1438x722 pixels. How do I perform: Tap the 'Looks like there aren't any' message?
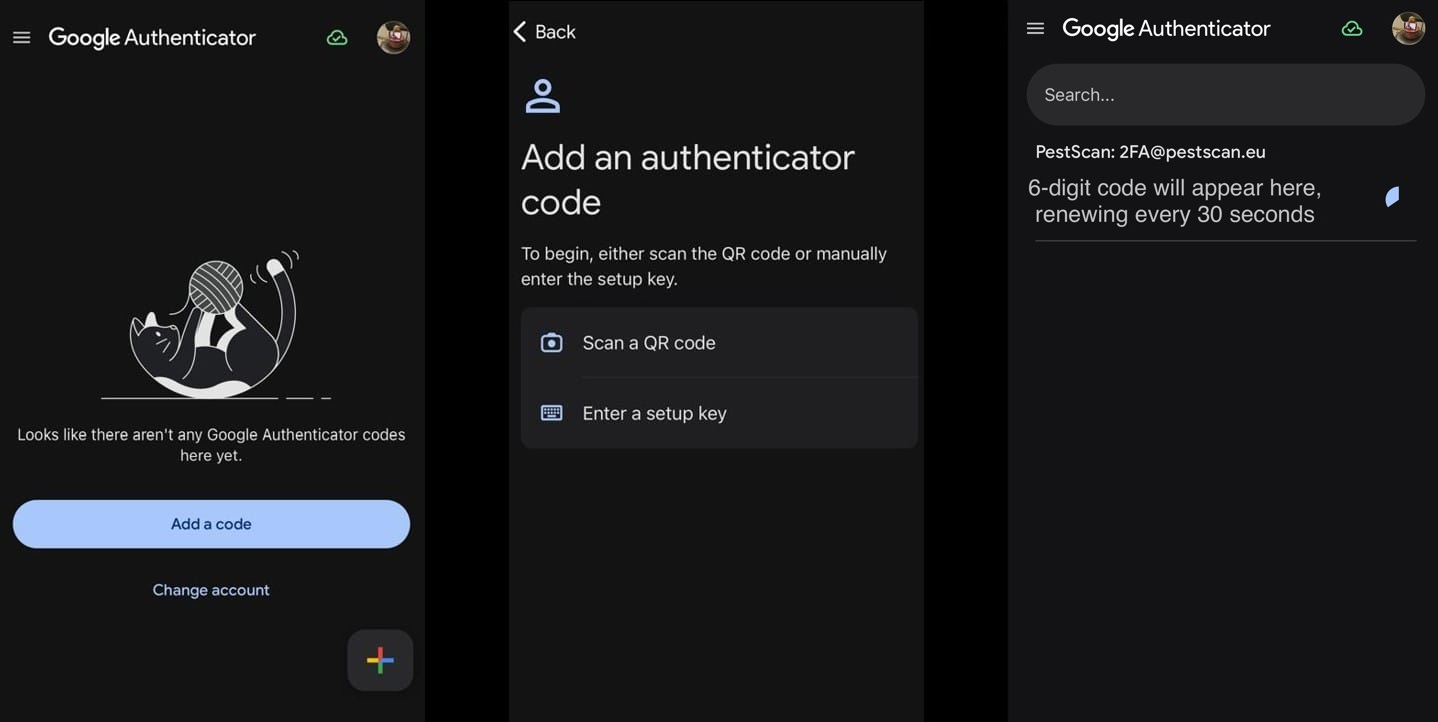[x=211, y=445]
